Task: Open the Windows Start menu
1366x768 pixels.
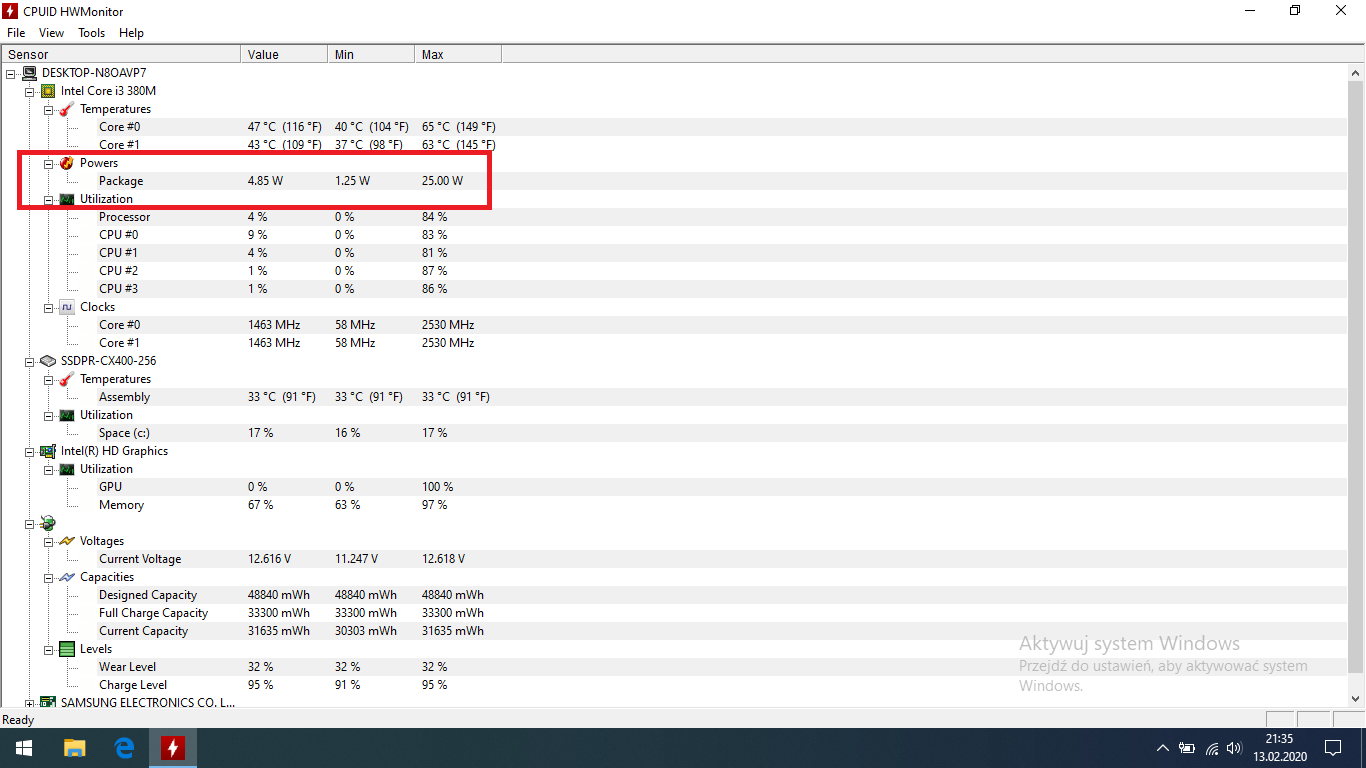Action: 24,748
